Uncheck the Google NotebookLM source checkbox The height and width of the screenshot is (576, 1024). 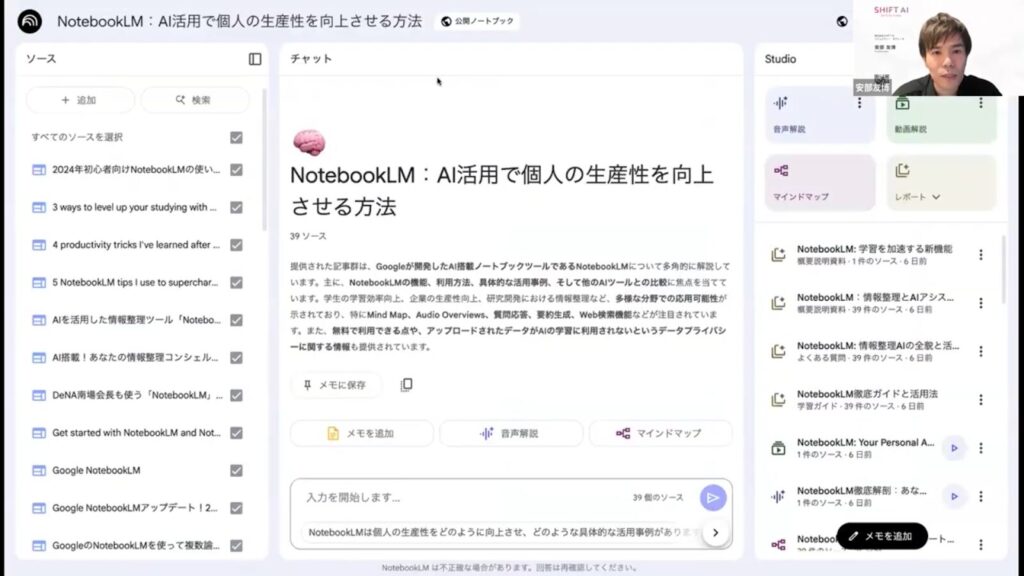pyautogui.click(x=236, y=470)
